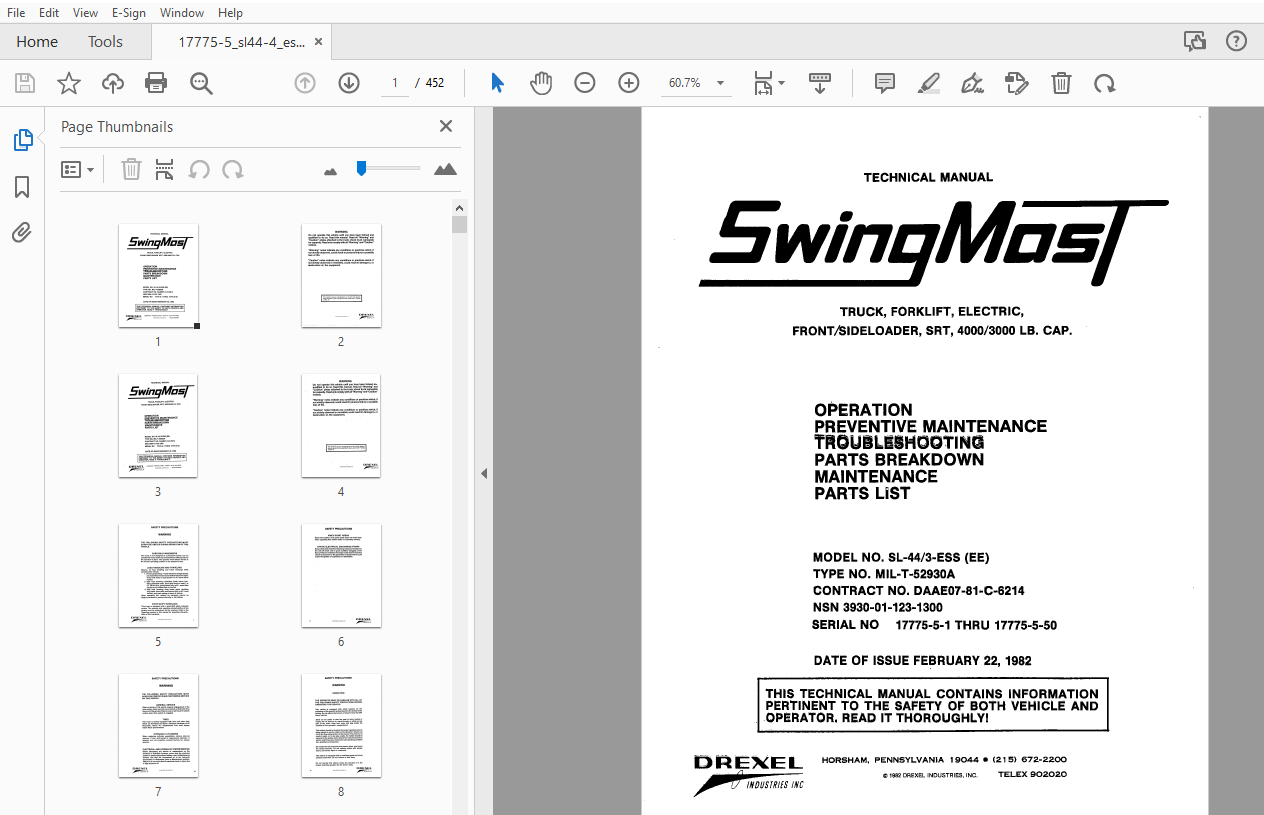The width and height of the screenshot is (1264, 815).
Task: Rotate thumbnail counterclockwise
Action: pyautogui.click(x=199, y=170)
